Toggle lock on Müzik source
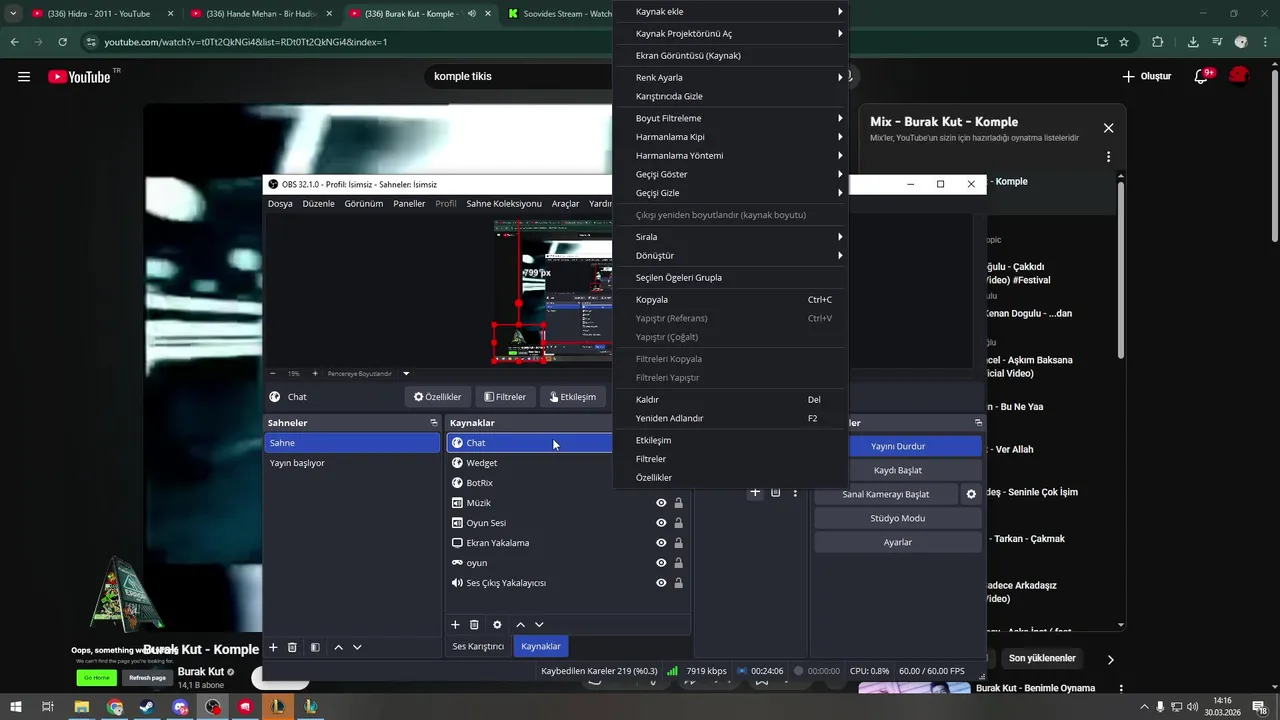The width and height of the screenshot is (1280, 720). click(678, 503)
